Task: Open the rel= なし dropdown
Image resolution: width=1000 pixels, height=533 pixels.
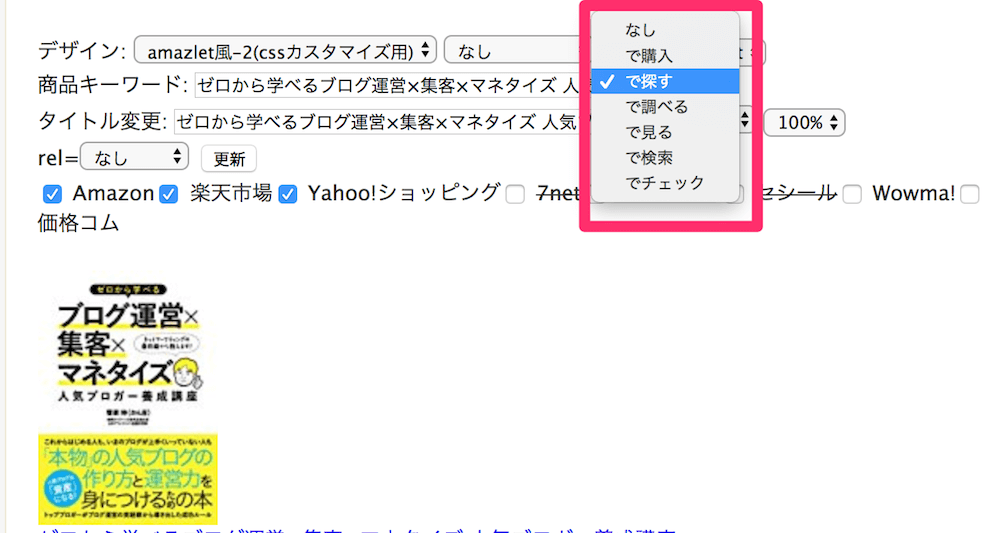Action: [135, 157]
